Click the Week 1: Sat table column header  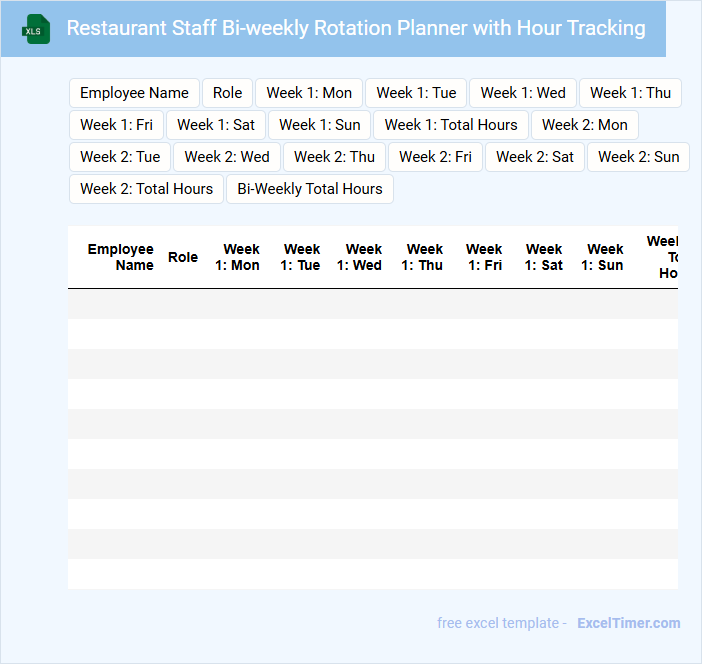pos(544,257)
